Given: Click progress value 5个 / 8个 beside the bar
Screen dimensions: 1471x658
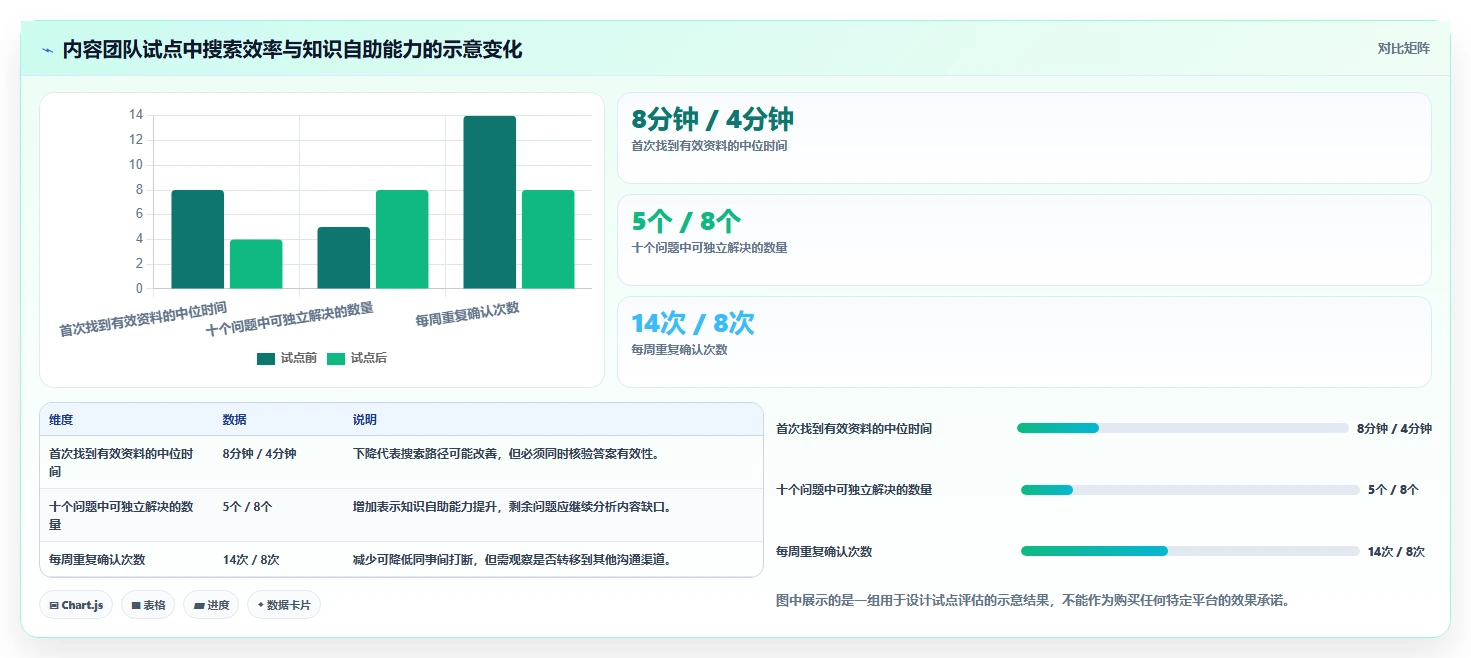Looking at the screenshot, I should [1393, 490].
